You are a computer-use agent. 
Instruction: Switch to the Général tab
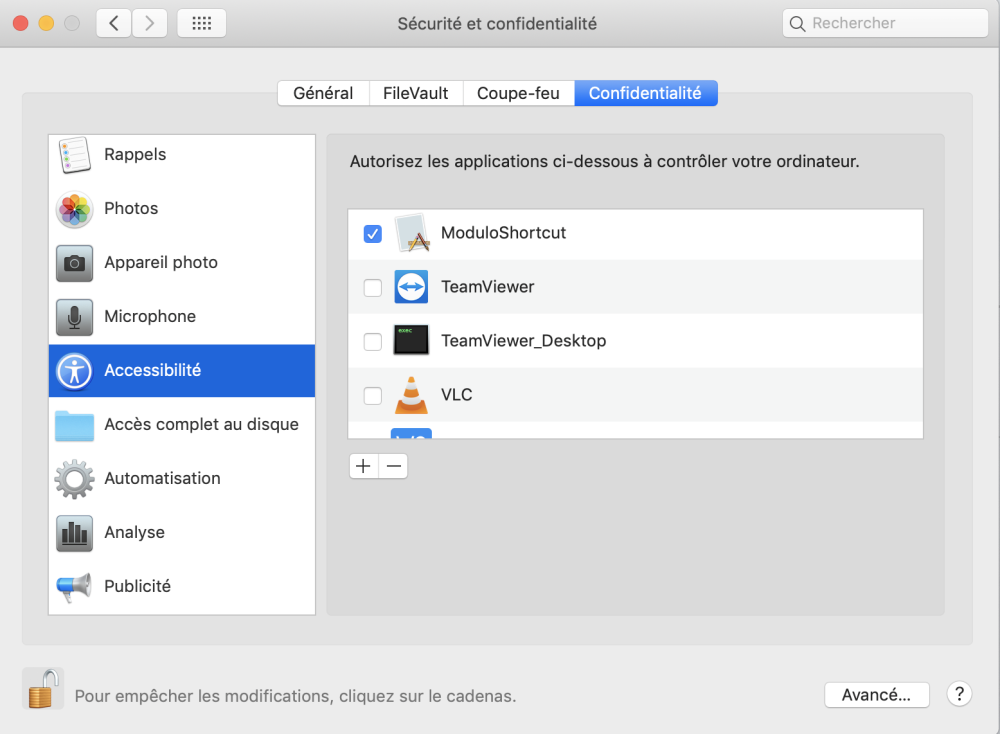(x=323, y=93)
